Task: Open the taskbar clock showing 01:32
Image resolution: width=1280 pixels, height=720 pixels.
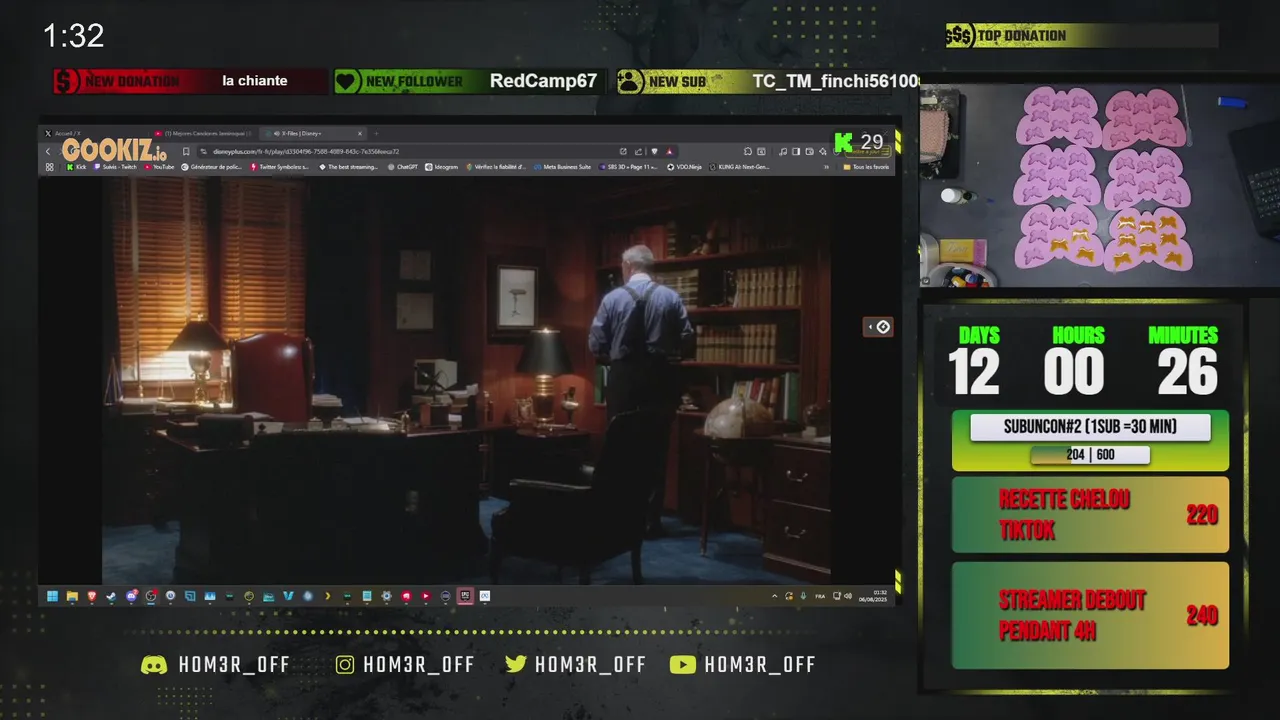Action: coord(873,596)
